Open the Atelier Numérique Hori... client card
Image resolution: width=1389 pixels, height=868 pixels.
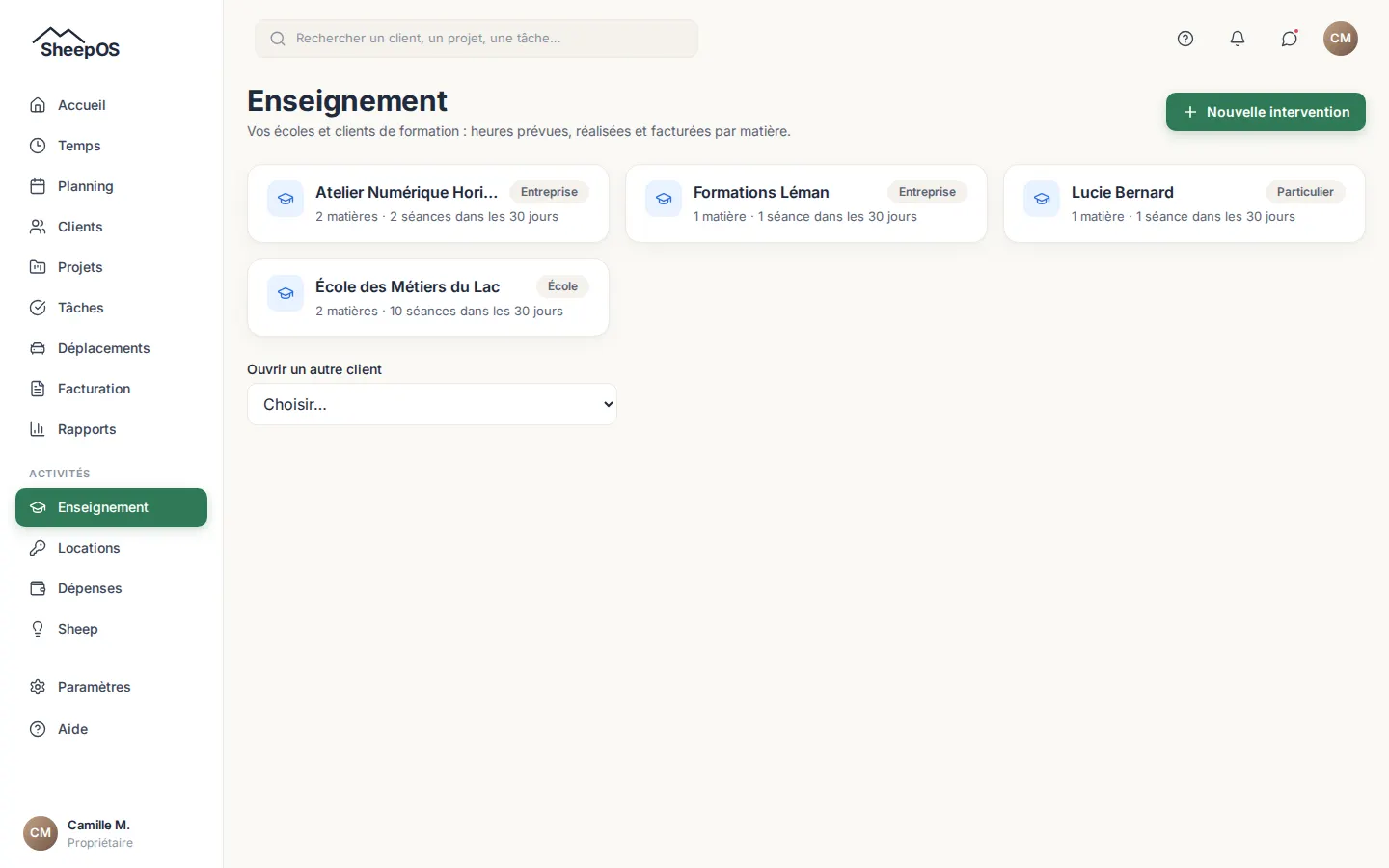[428, 203]
